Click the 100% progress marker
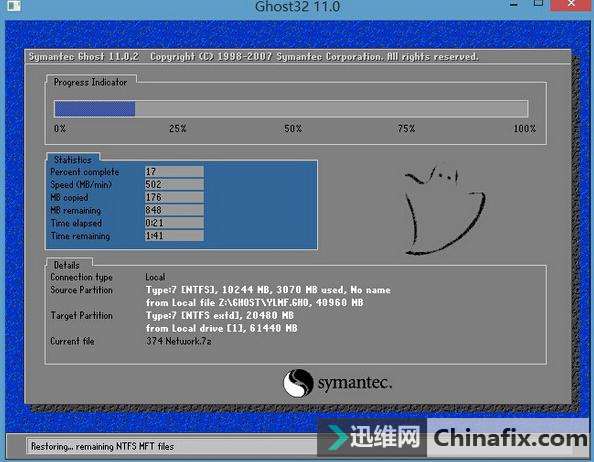Viewport: 594px width, 462px height. click(x=525, y=129)
